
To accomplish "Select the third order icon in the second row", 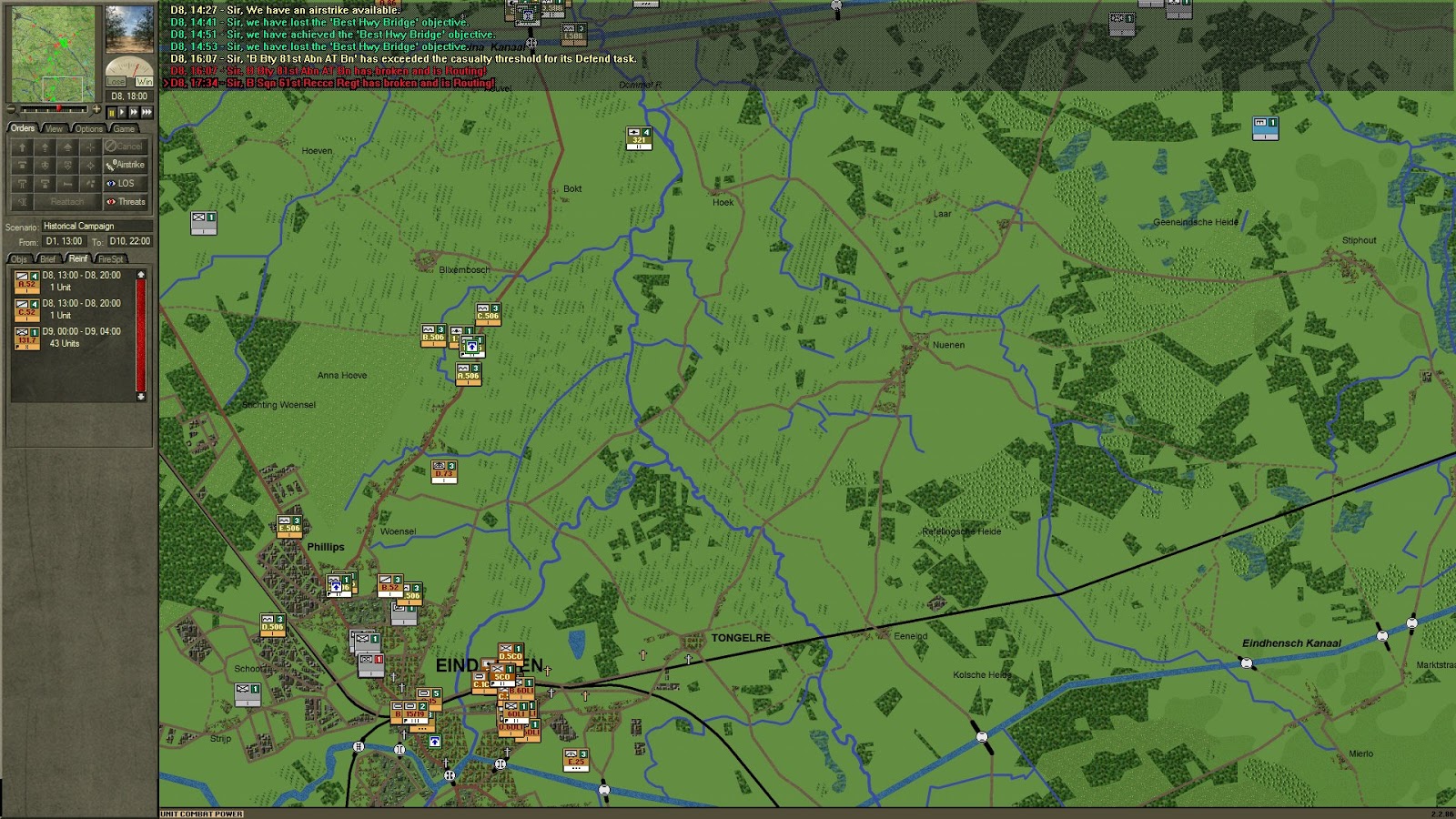I will coord(67,165).
